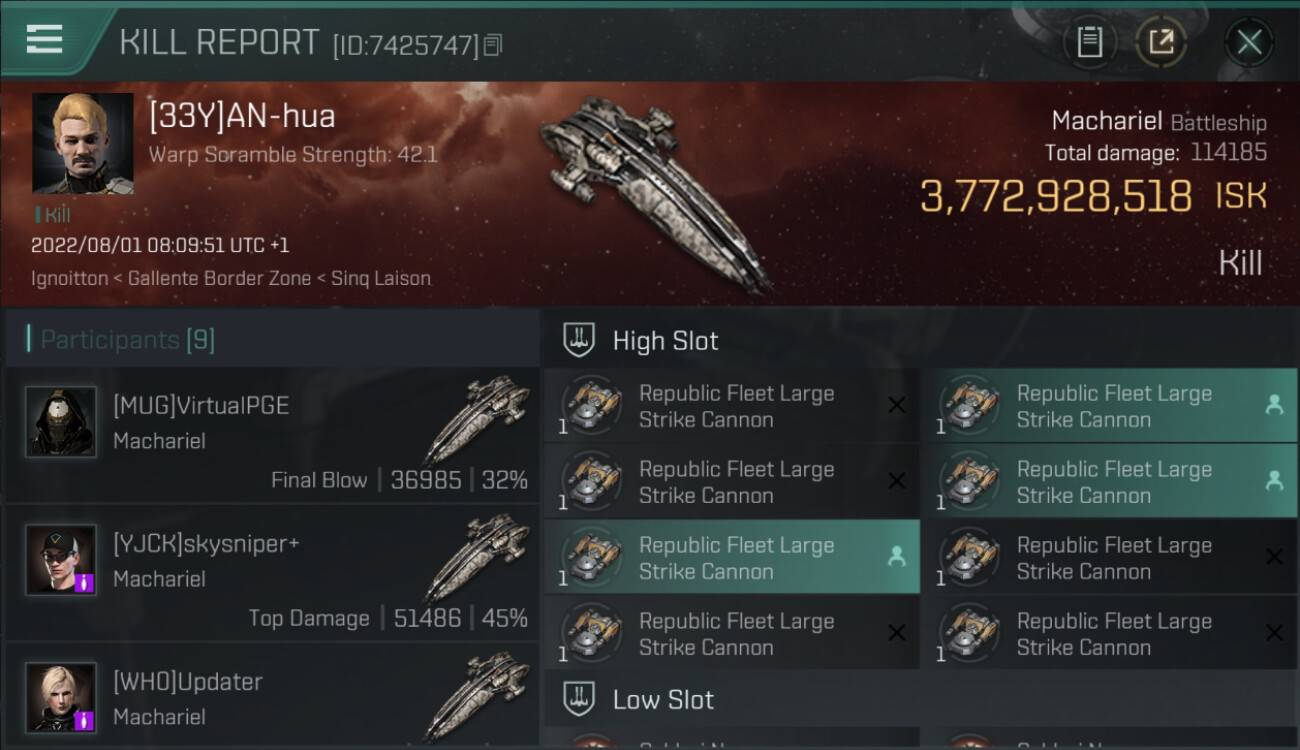1300x750 pixels.
Task: Share the kill report externally
Action: pyautogui.click(x=1161, y=42)
